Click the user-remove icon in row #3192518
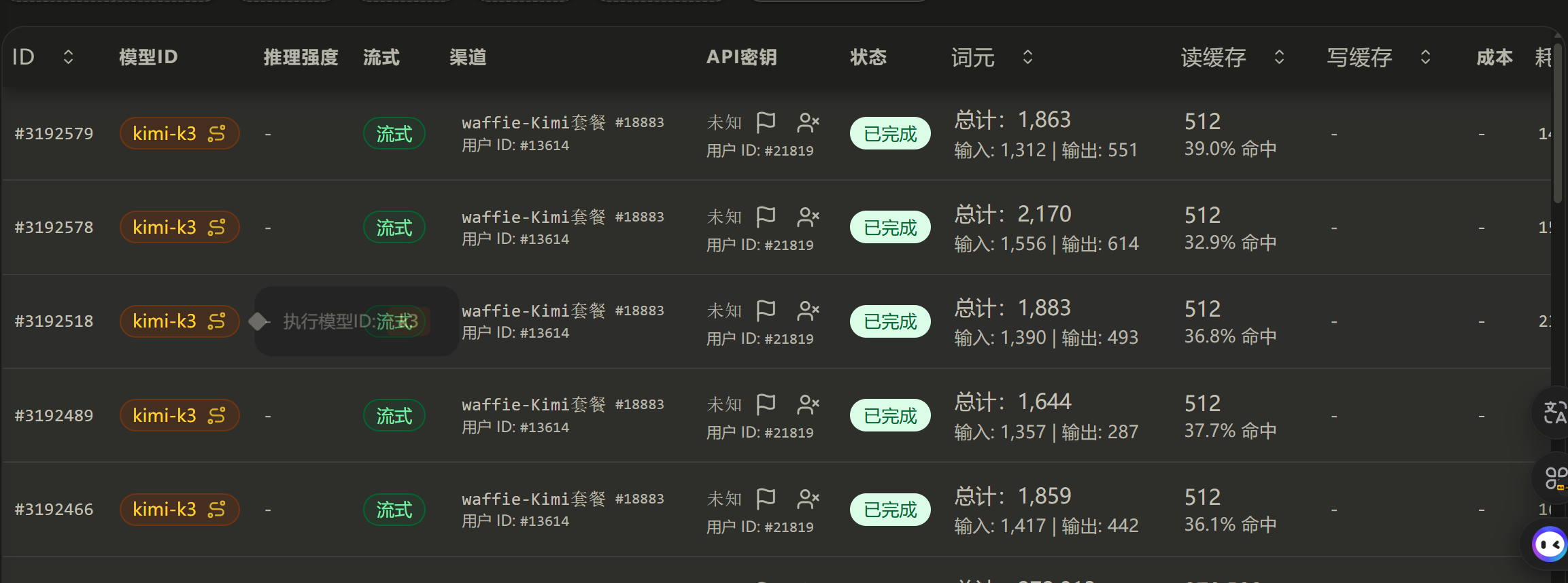This screenshot has height=583, width=1568. (x=808, y=311)
